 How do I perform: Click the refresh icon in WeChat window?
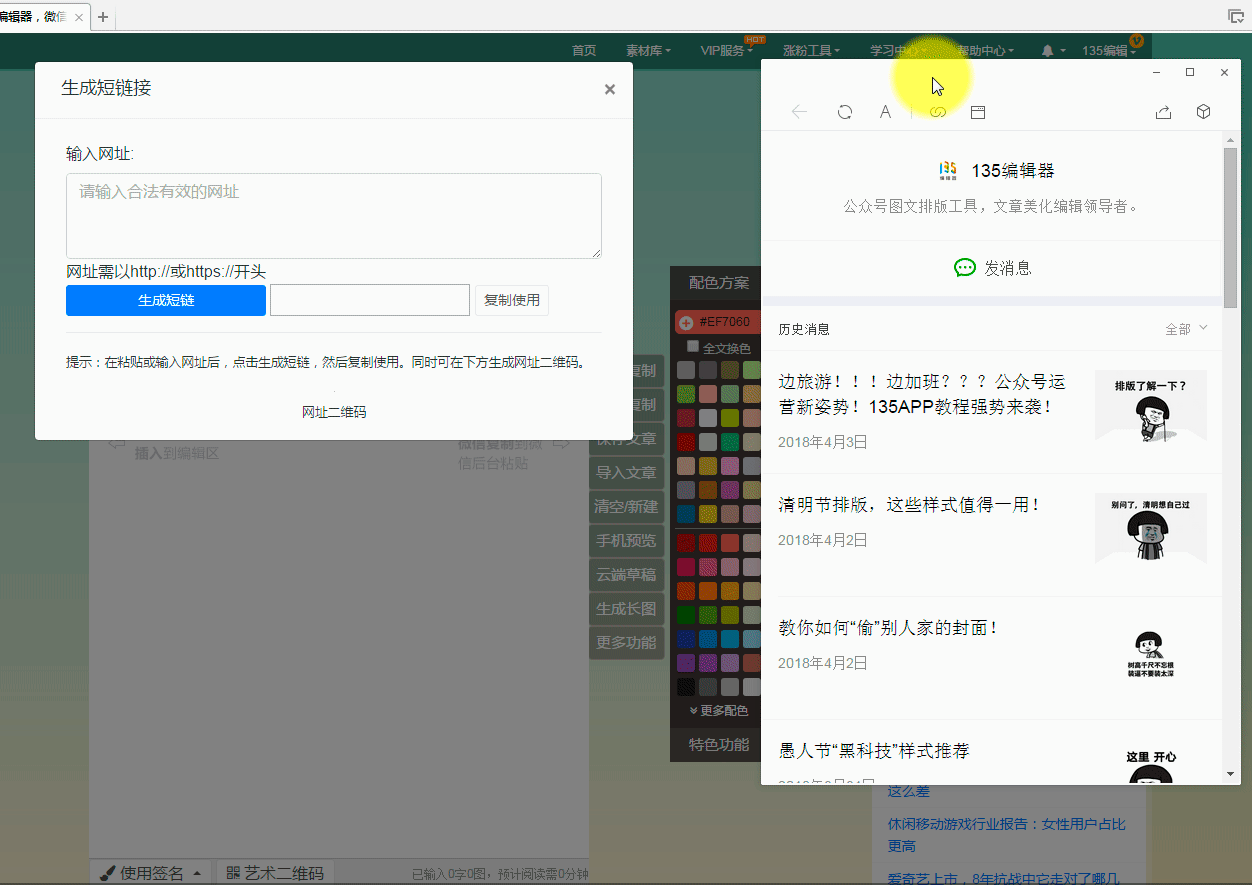click(x=845, y=113)
